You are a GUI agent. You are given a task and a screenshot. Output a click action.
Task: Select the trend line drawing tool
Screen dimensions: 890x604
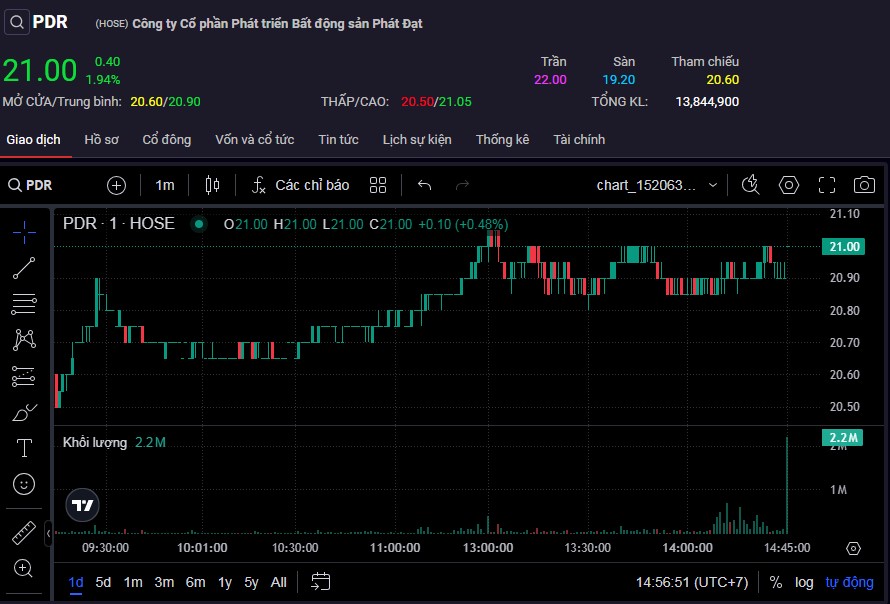click(24, 267)
